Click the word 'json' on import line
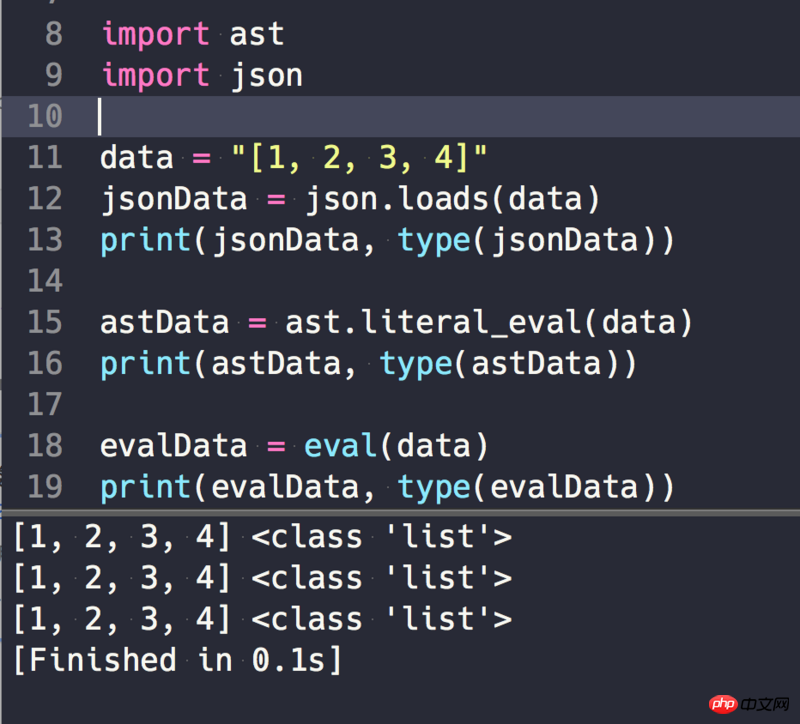This screenshot has width=800, height=724. (x=266, y=75)
